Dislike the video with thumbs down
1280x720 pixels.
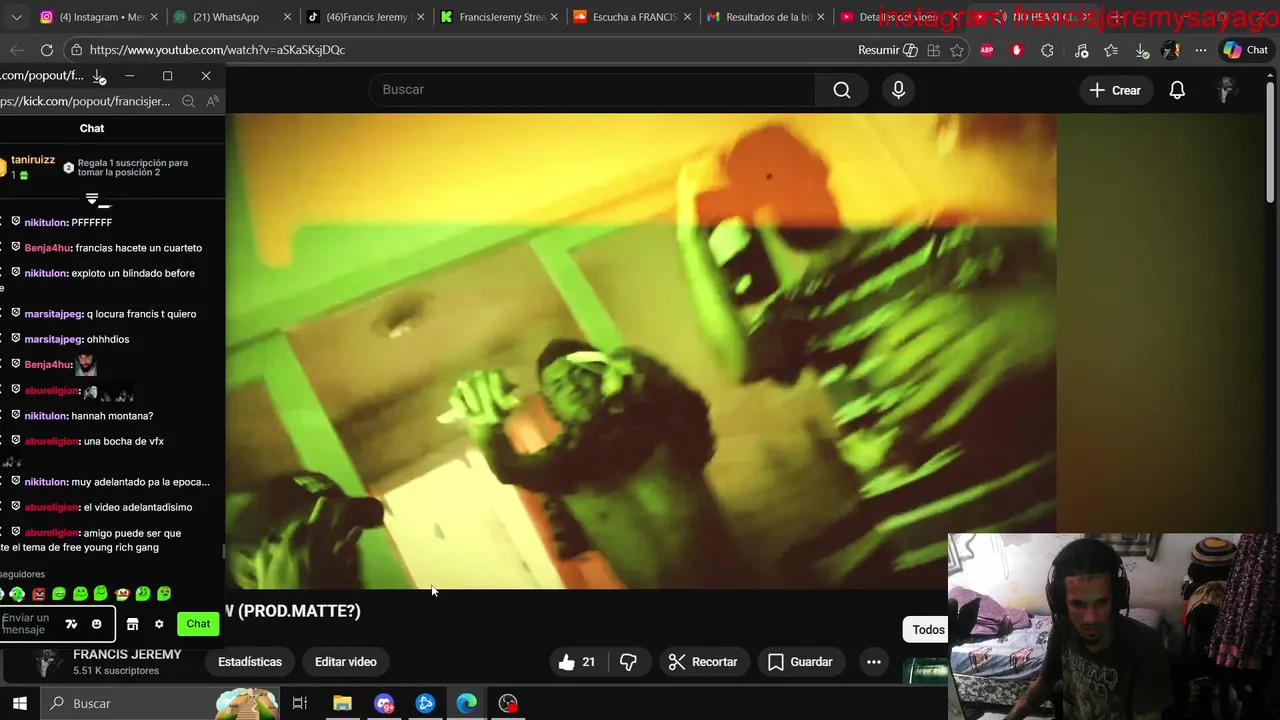coord(628,662)
